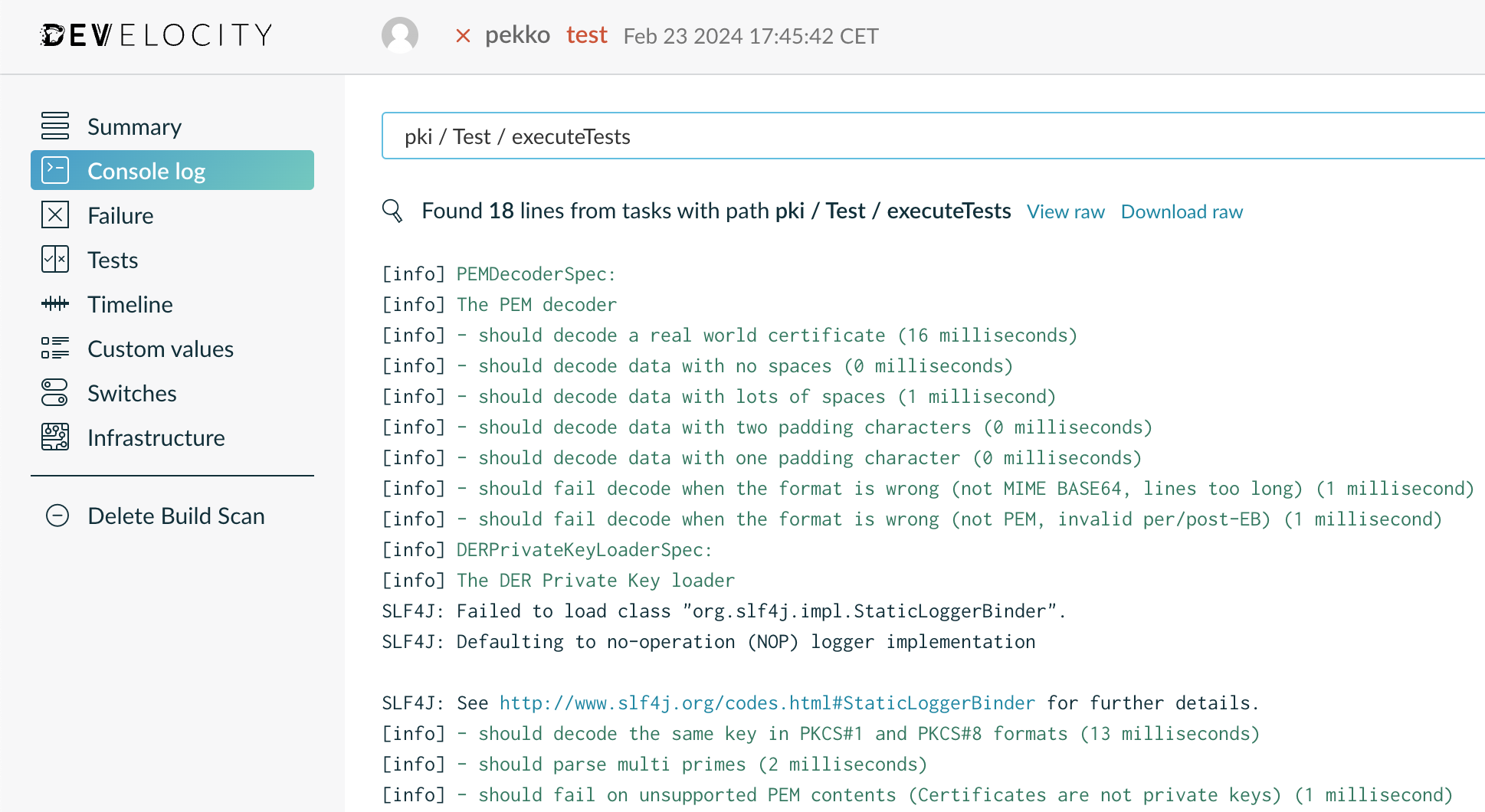Open the slf4j StaticLoggerBinder URL
Viewport: 1485px width, 812px height.
tap(767, 703)
